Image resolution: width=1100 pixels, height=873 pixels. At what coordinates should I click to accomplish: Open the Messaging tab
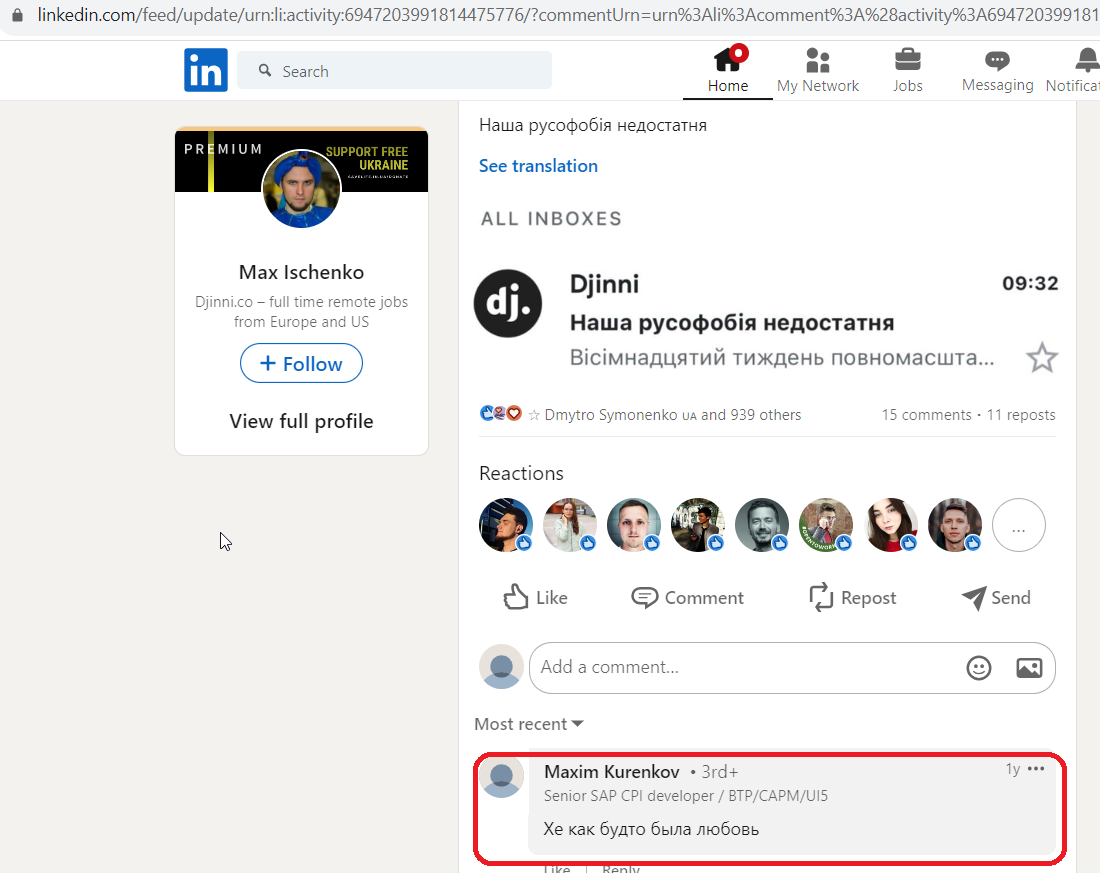[x=997, y=70]
